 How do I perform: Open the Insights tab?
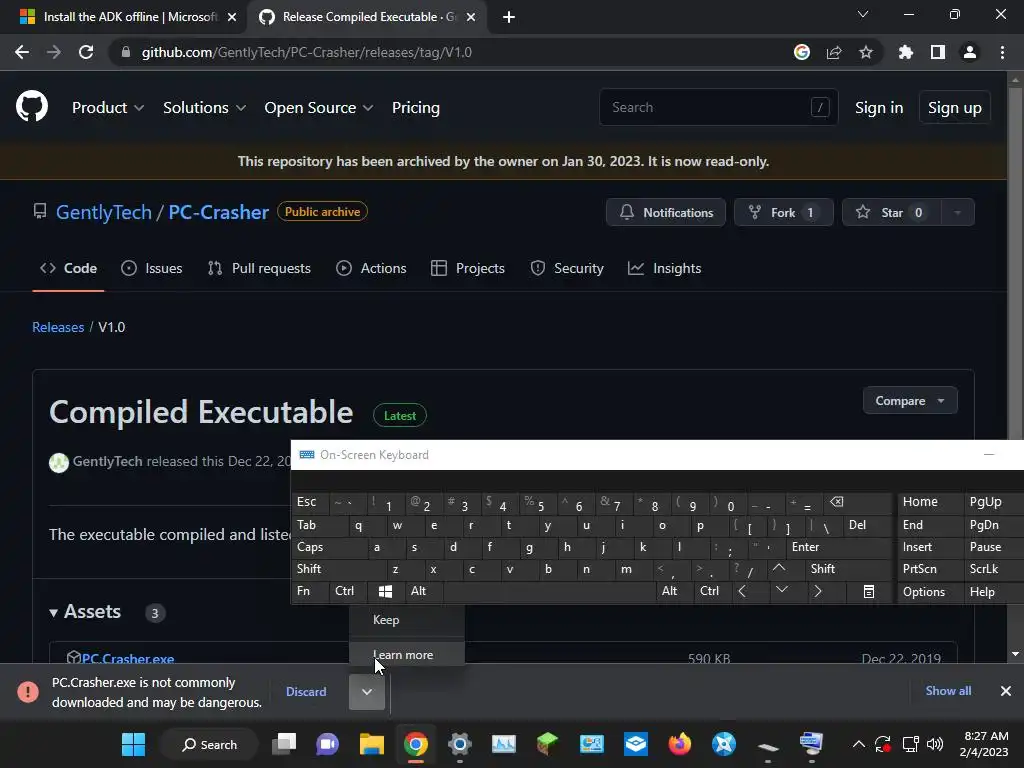[x=665, y=268]
